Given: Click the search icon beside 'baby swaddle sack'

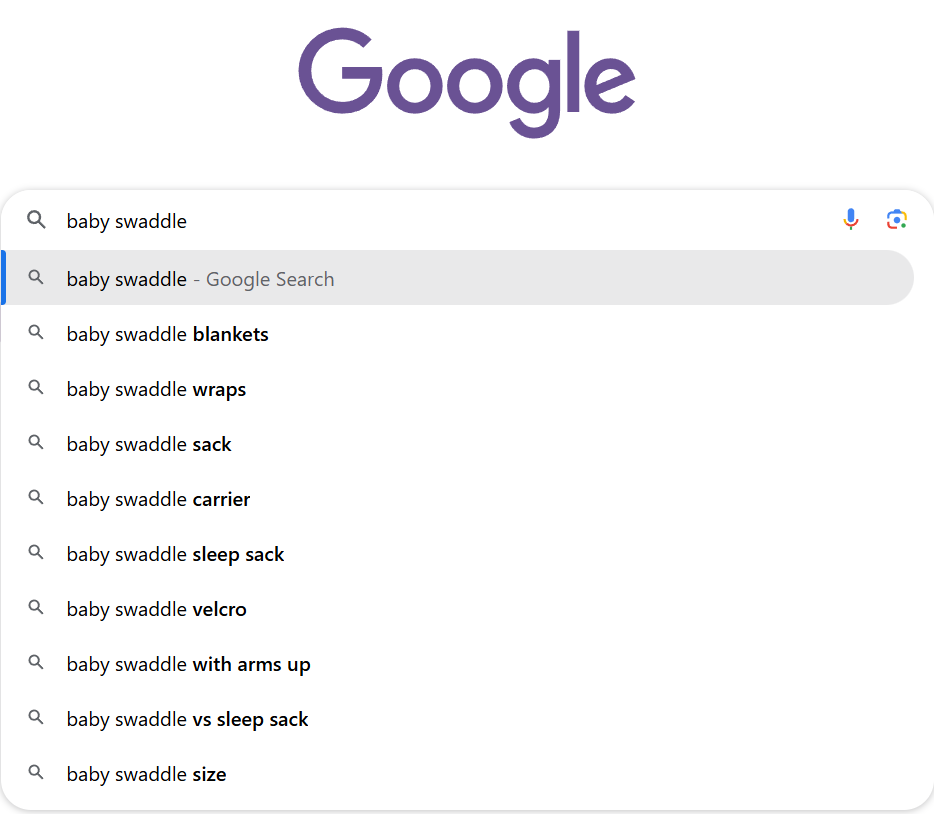Looking at the screenshot, I should 36,443.
